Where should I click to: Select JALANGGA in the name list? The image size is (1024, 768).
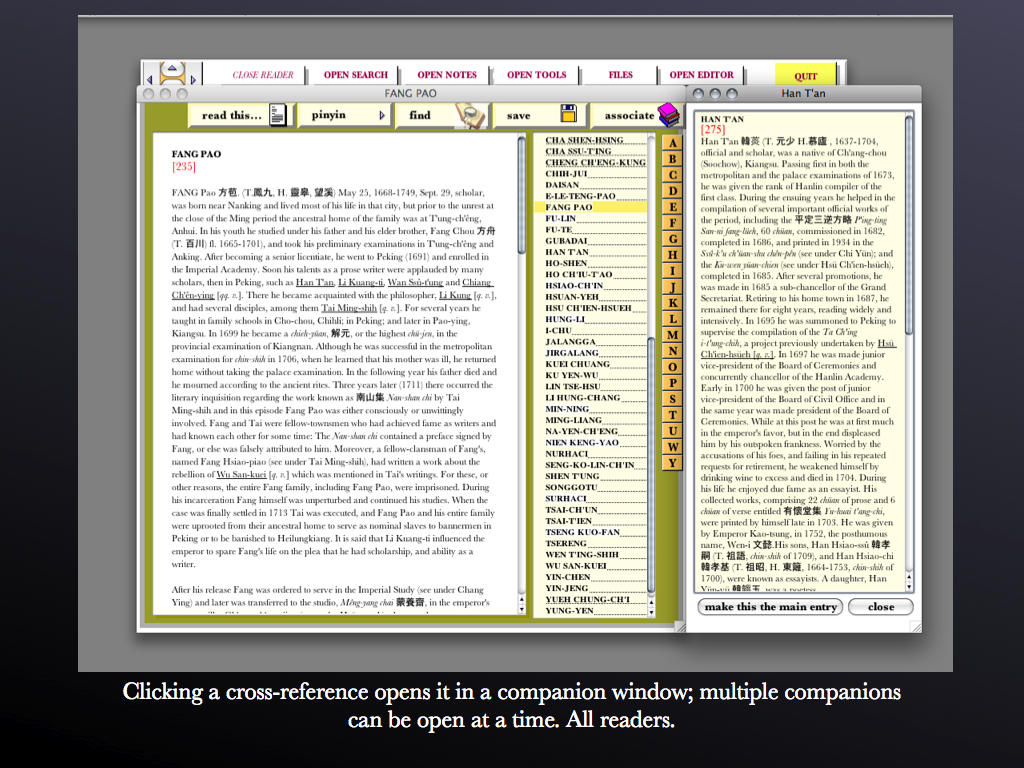[x=570, y=342]
